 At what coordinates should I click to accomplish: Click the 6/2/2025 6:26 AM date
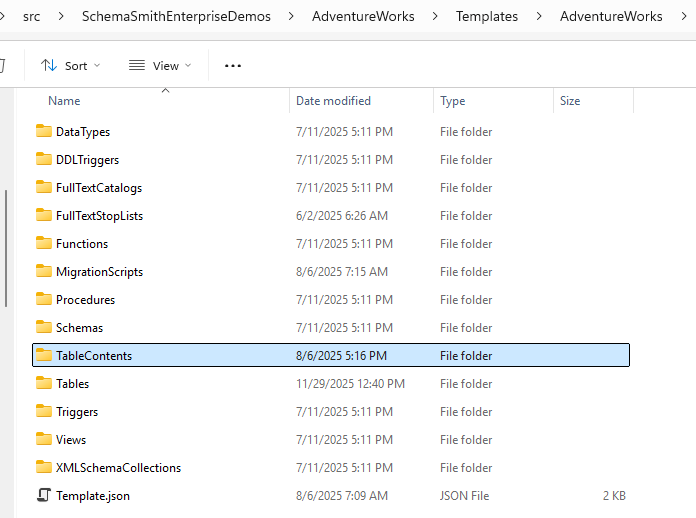coord(342,216)
